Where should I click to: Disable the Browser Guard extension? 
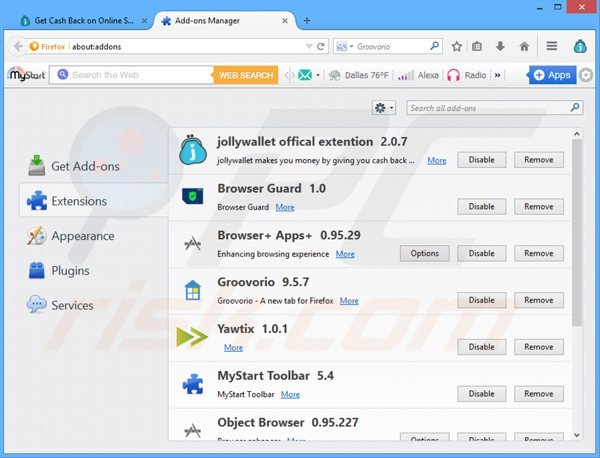[481, 206]
